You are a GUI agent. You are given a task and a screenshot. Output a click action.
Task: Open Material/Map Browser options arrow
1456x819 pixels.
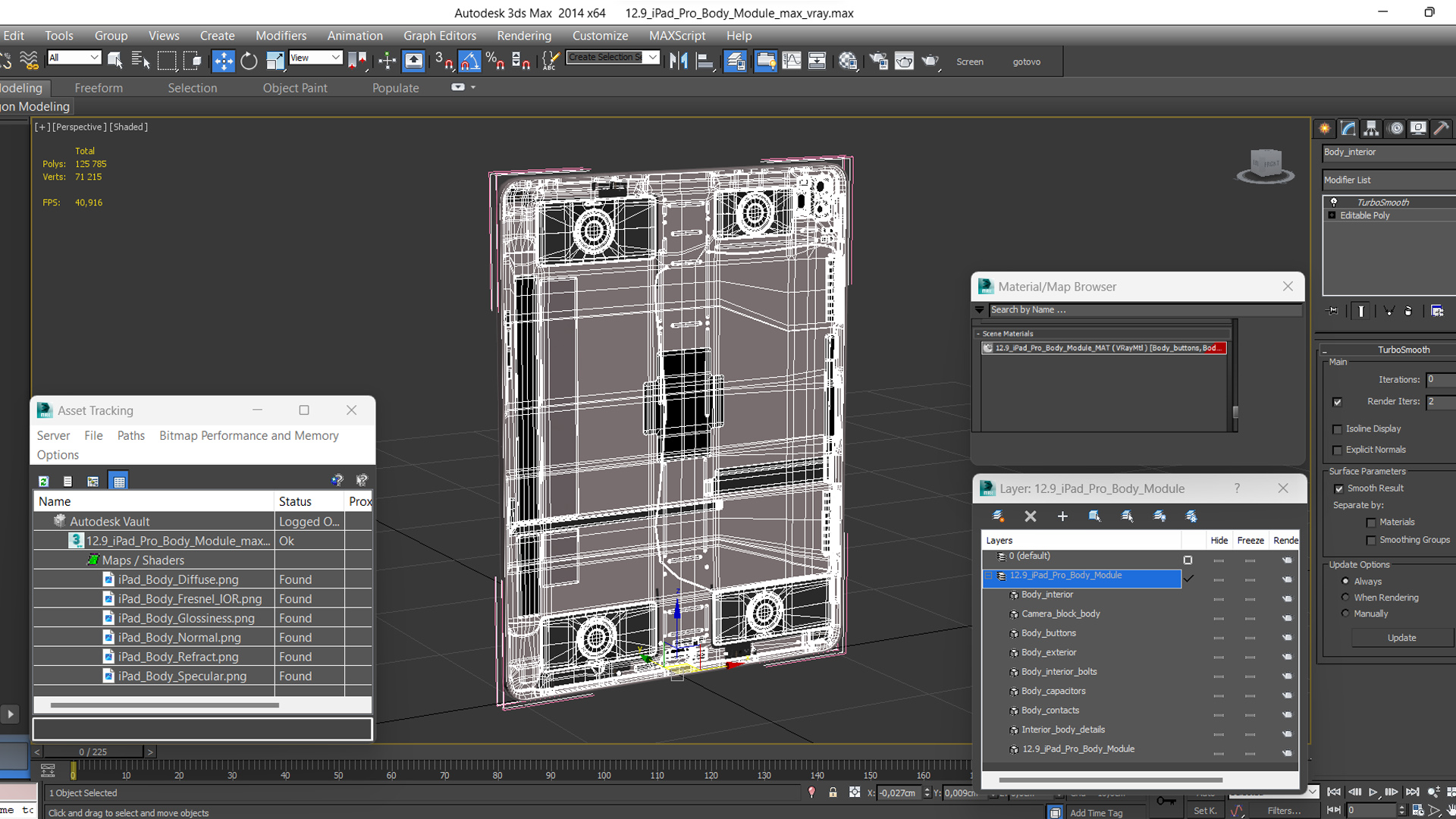(979, 309)
